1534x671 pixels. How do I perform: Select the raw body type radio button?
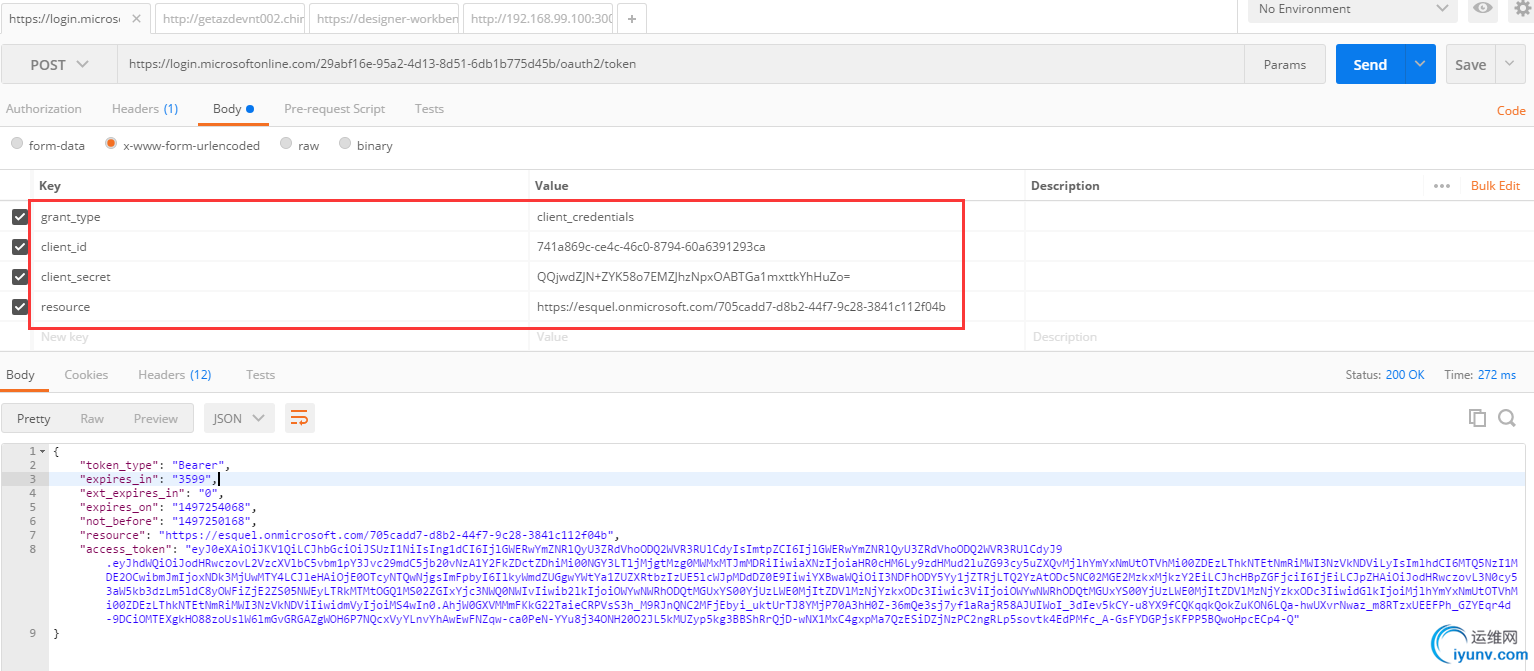coord(286,144)
